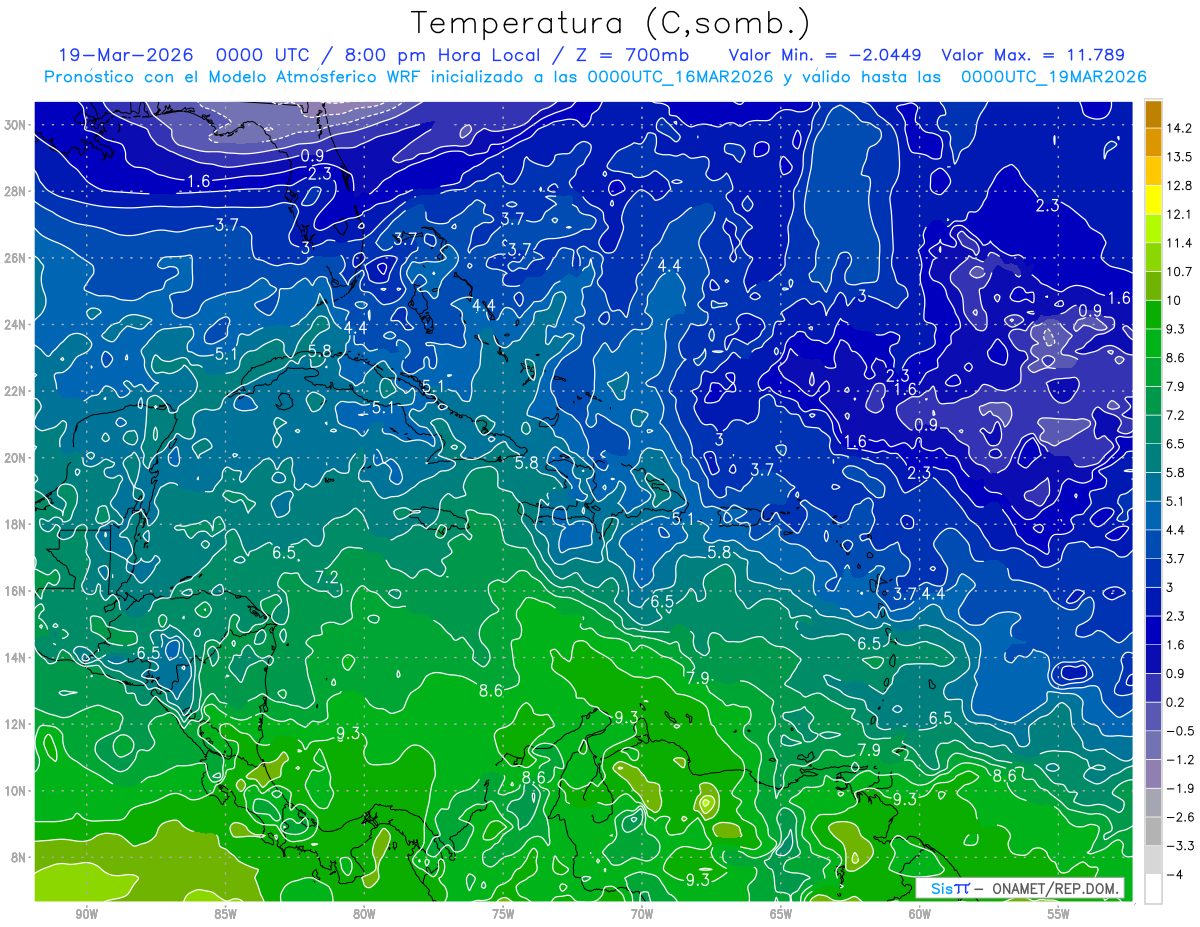Click the '18N' latitude axis label
The image size is (1200, 927).
(15, 524)
